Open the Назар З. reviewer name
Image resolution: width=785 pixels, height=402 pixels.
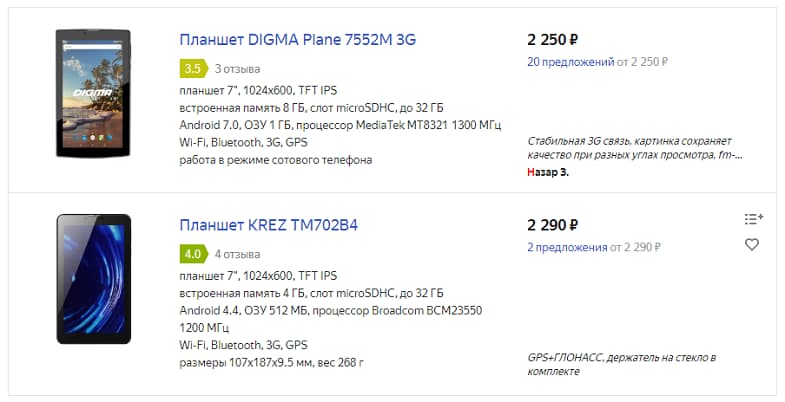tap(548, 172)
